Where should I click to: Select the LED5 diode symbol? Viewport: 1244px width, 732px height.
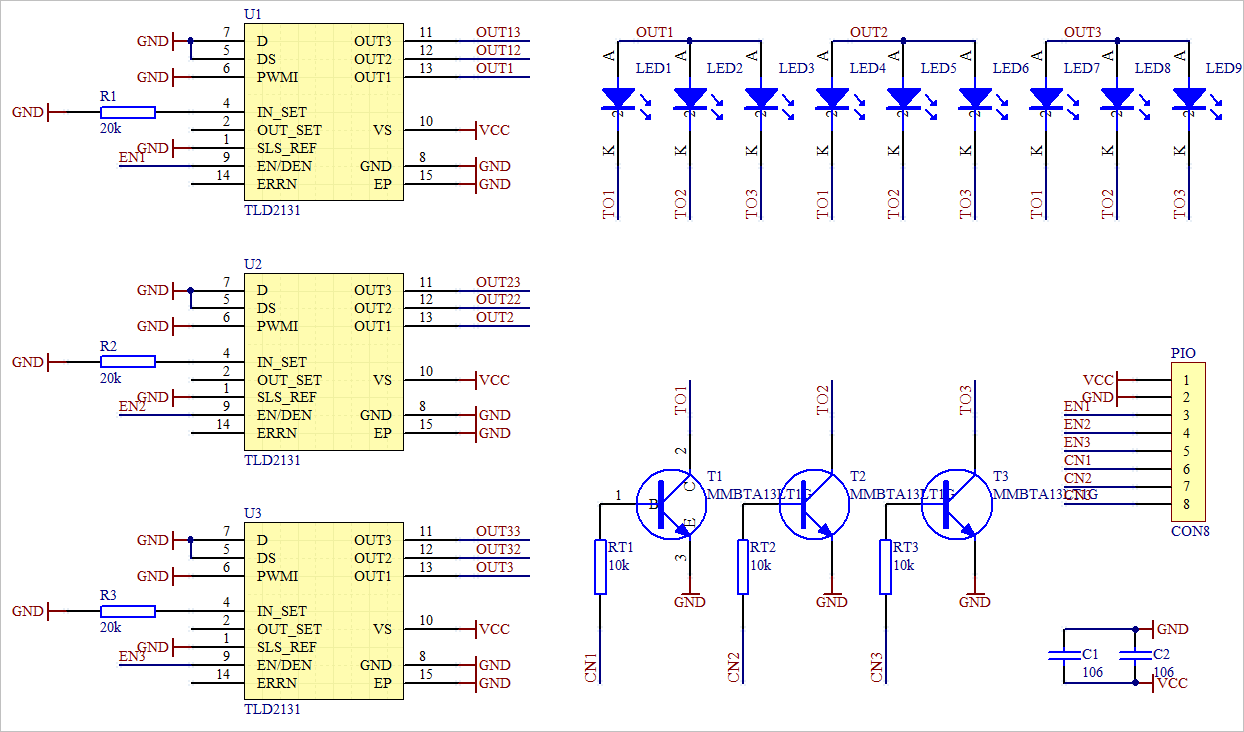pyautogui.click(x=904, y=100)
